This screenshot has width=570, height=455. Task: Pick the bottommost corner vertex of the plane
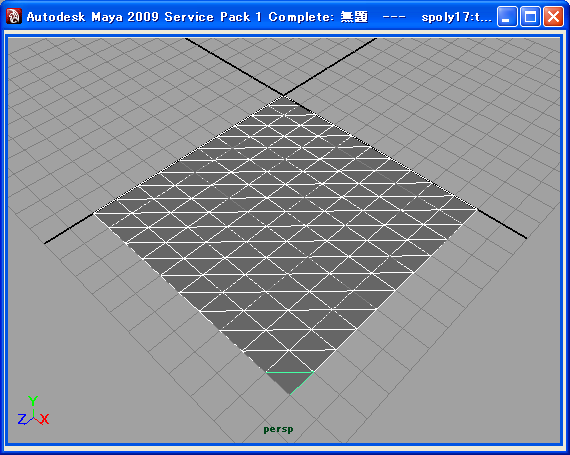click(290, 395)
